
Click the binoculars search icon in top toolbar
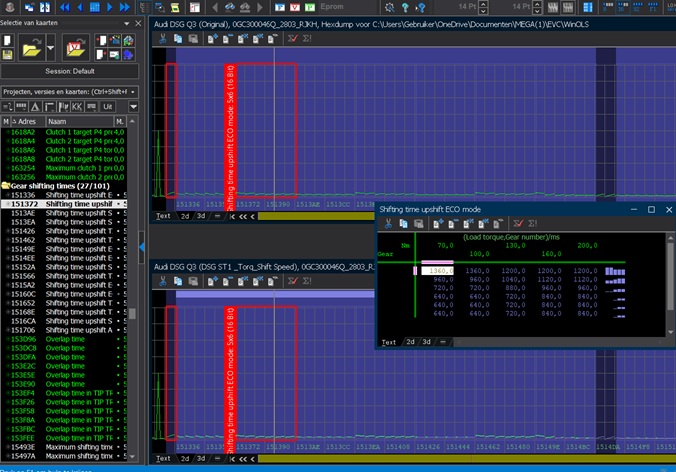point(229,7)
